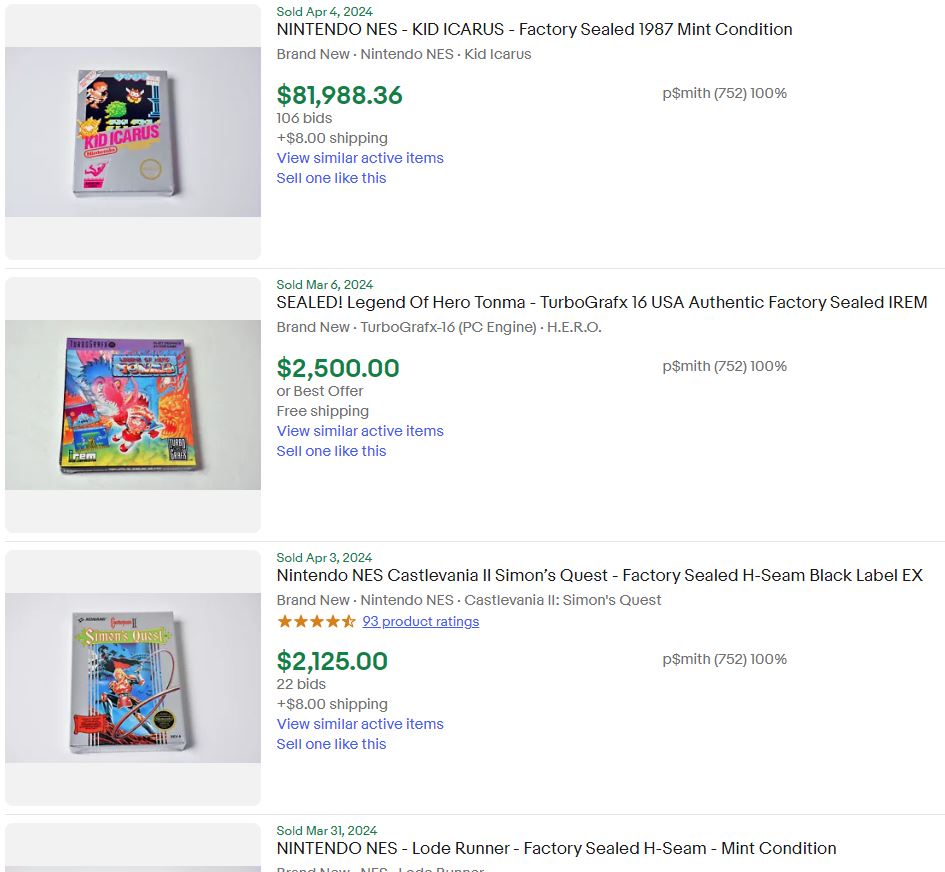Click the 93 product ratings link
945x872 pixels.
(420, 621)
